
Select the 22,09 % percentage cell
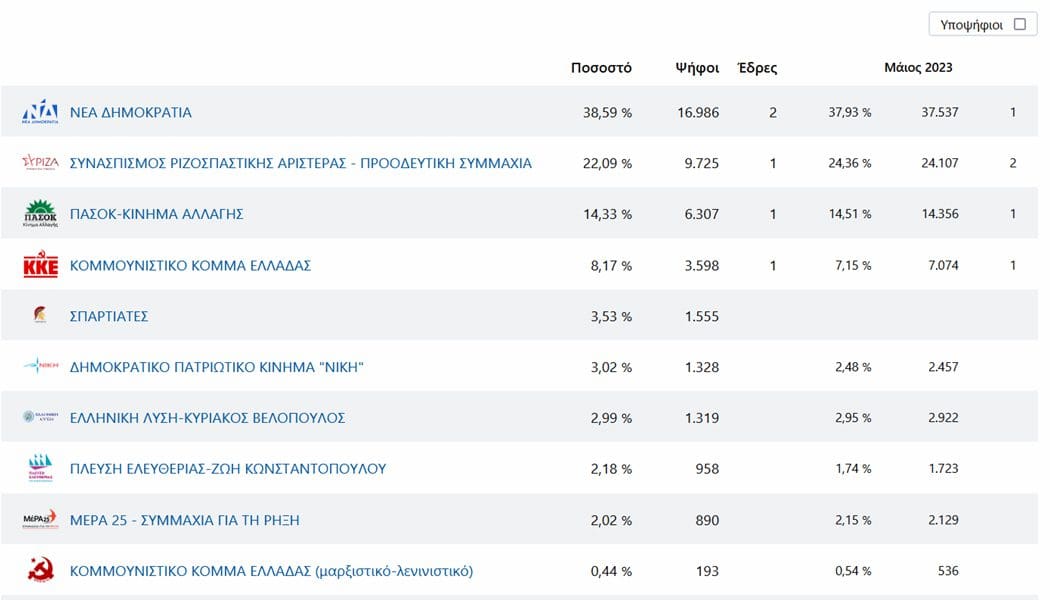coord(607,163)
